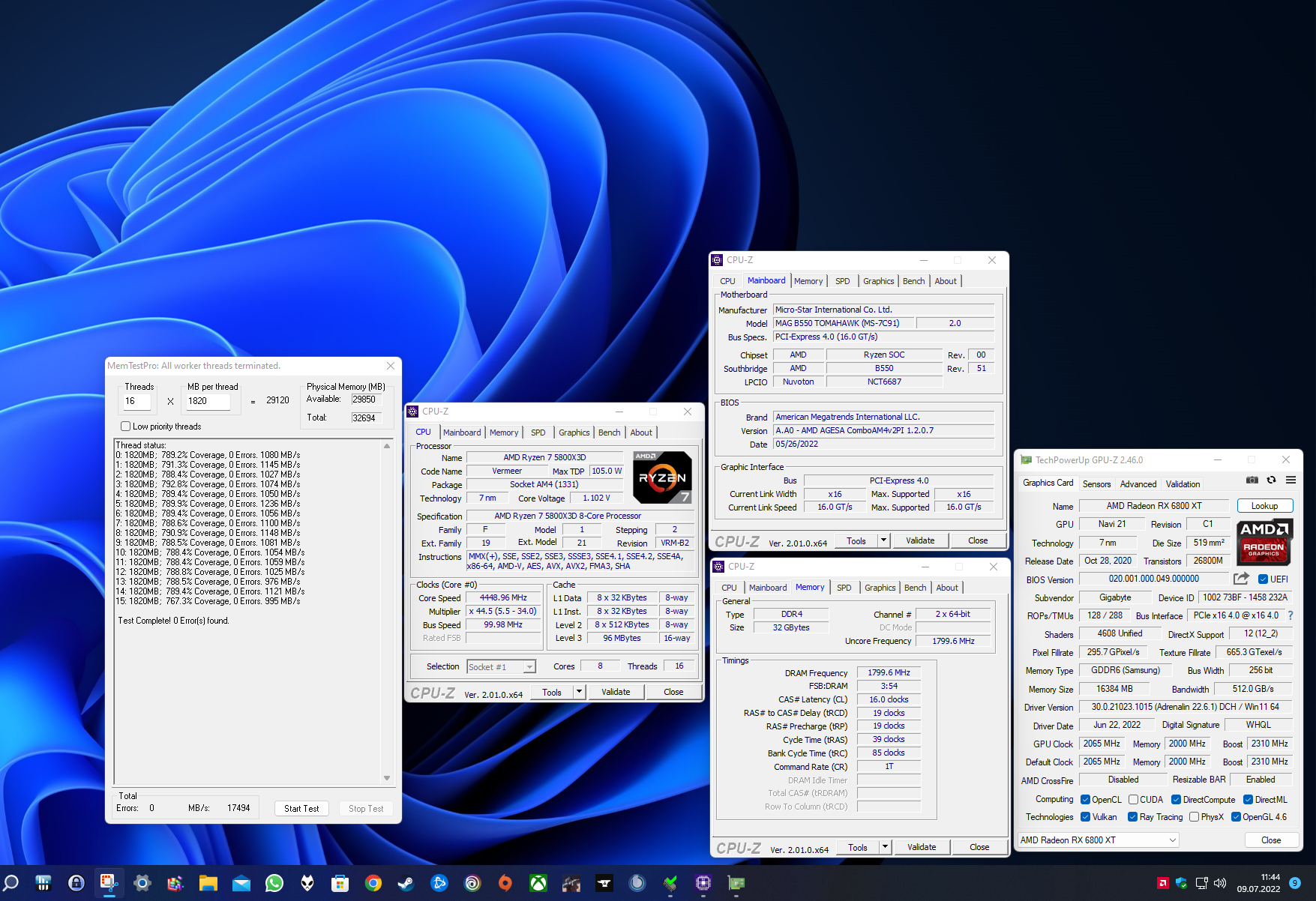
Task: Open WhatsApp from the taskbar
Action: [x=274, y=883]
